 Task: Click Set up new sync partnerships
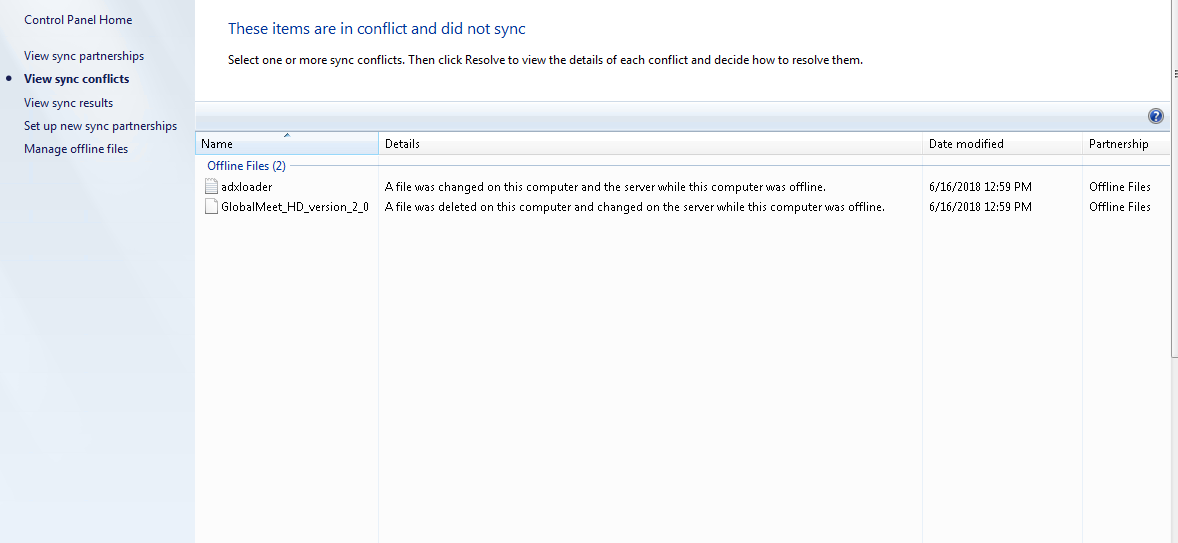pos(100,126)
